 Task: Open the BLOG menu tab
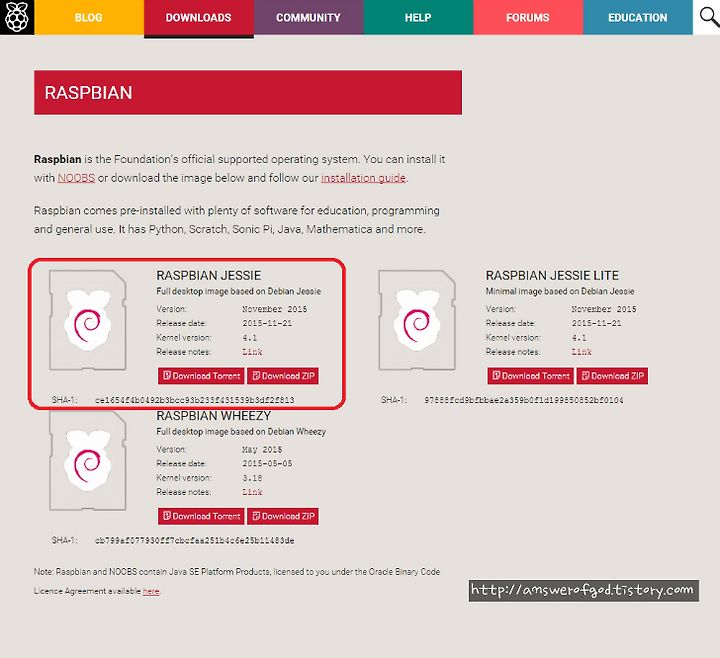click(89, 17)
